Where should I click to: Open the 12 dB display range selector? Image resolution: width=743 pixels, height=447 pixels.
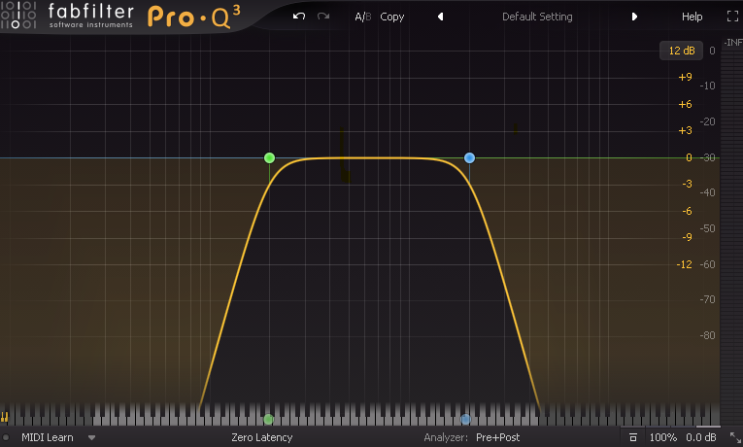click(681, 51)
